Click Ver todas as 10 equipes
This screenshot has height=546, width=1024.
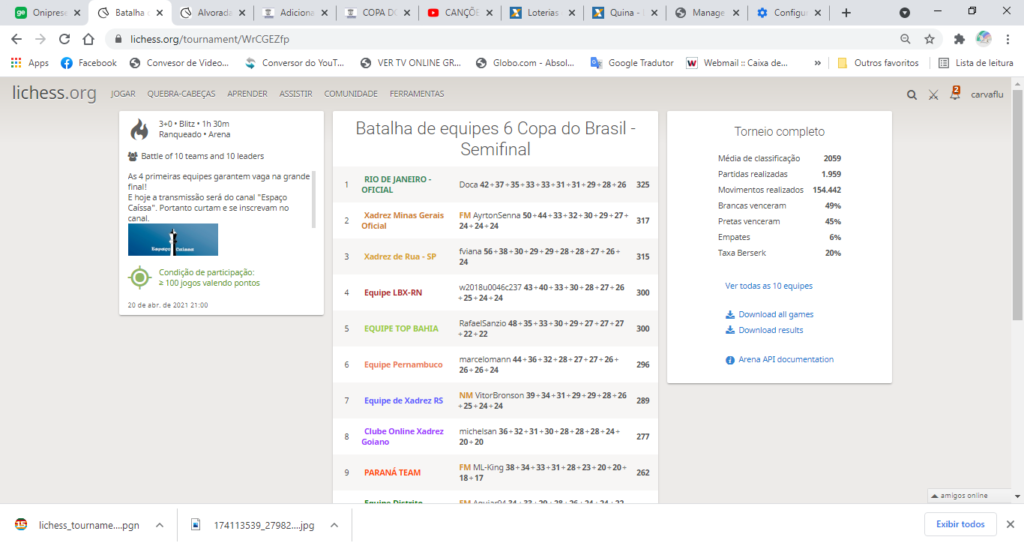click(x=768, y=286)
